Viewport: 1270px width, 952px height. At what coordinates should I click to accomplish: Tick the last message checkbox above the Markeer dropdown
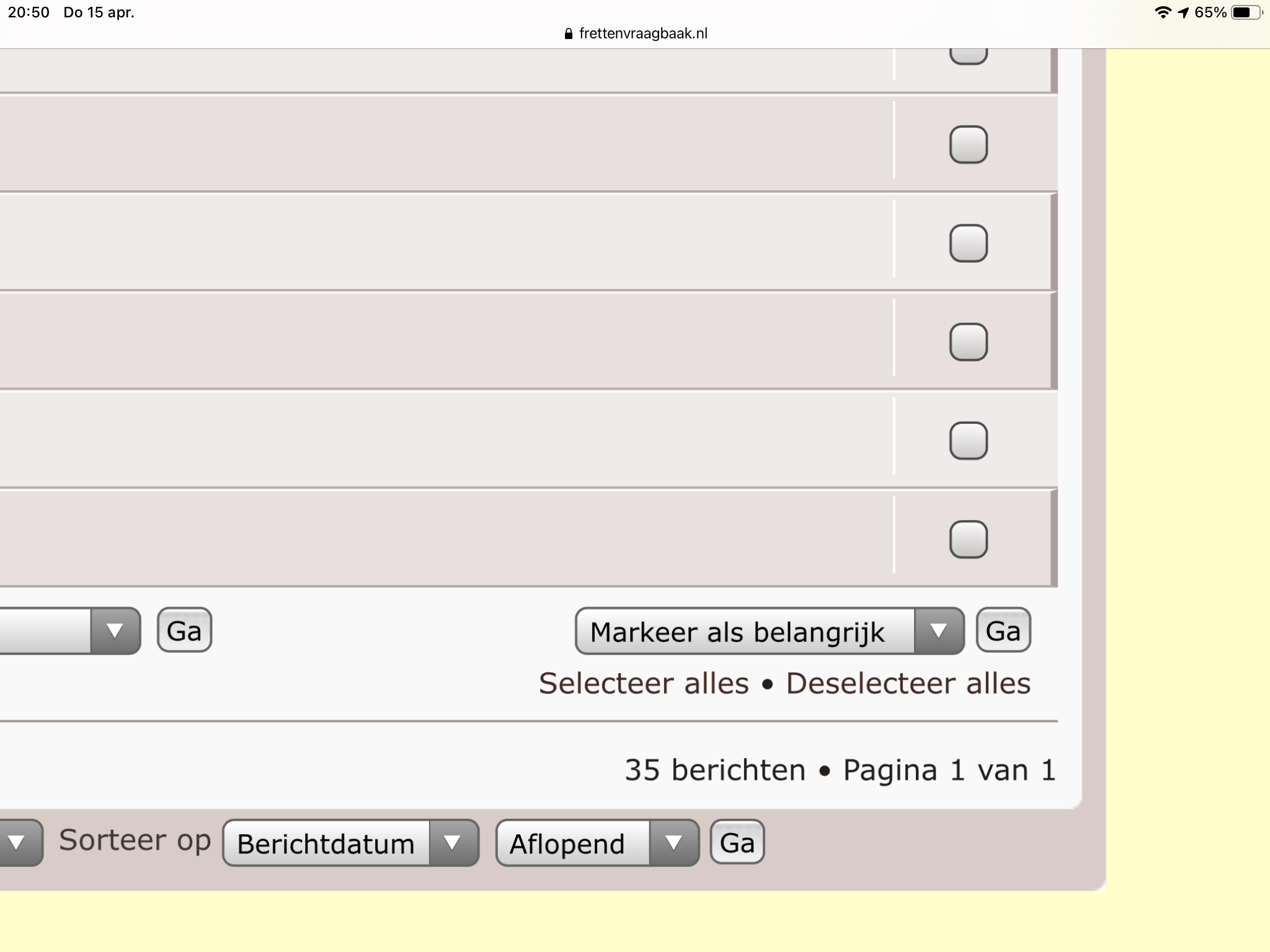(x=969, y=539)
